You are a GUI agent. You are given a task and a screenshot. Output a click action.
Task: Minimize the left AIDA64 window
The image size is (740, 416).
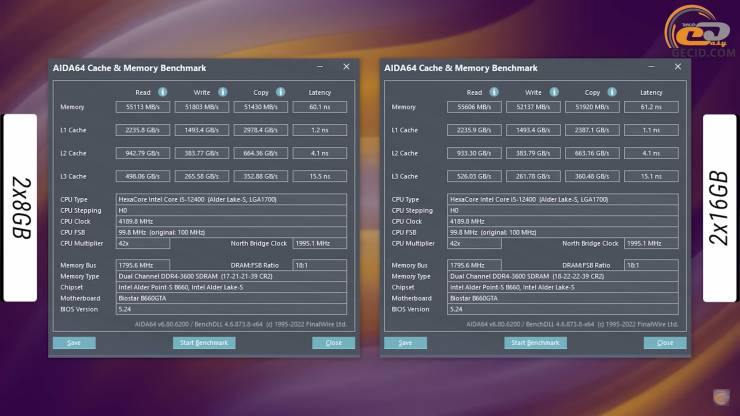point(320,67)
